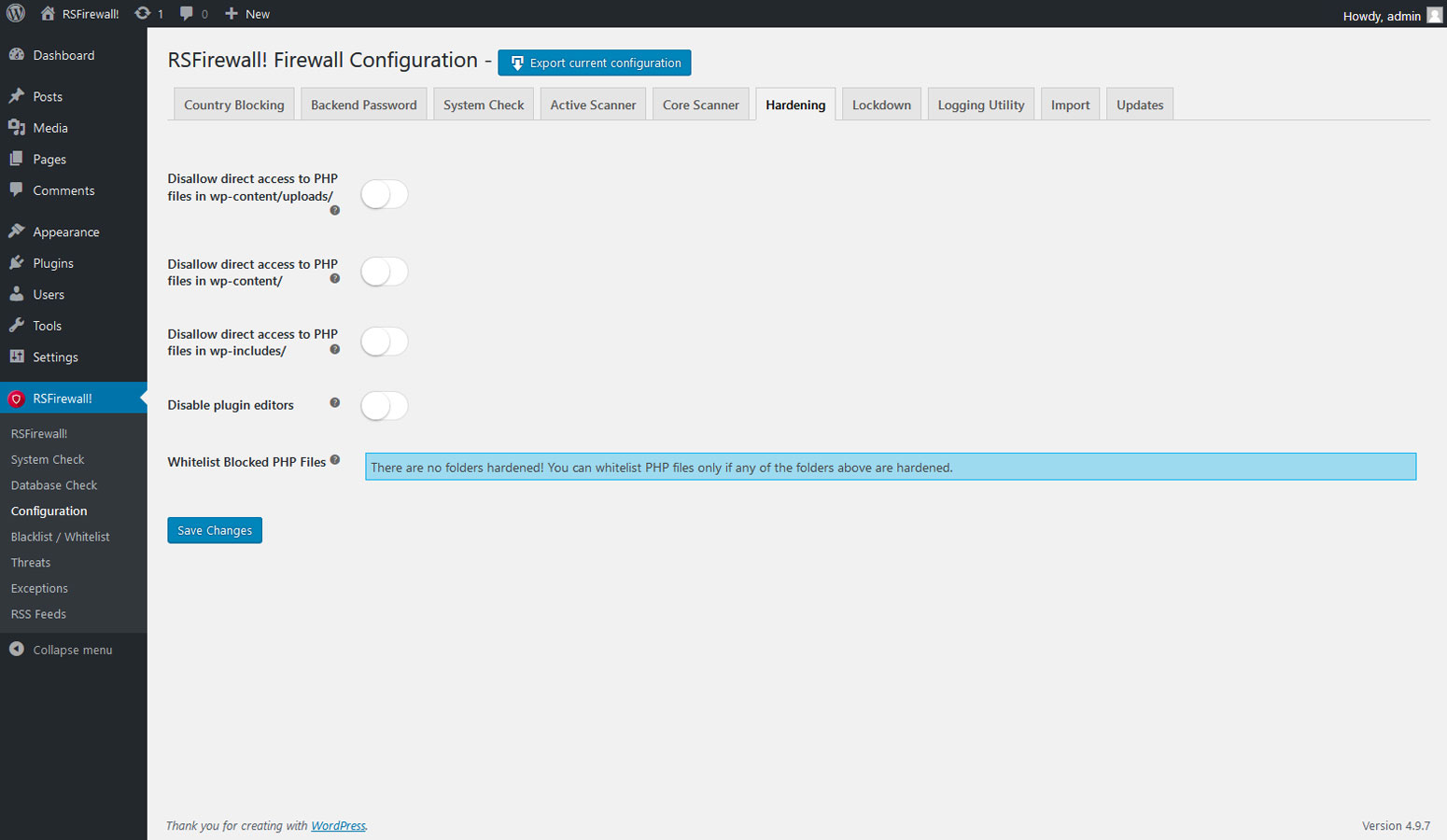1447x840 pixels.
Task: Open Database Check in sidebar
Action: pos(54,485)
